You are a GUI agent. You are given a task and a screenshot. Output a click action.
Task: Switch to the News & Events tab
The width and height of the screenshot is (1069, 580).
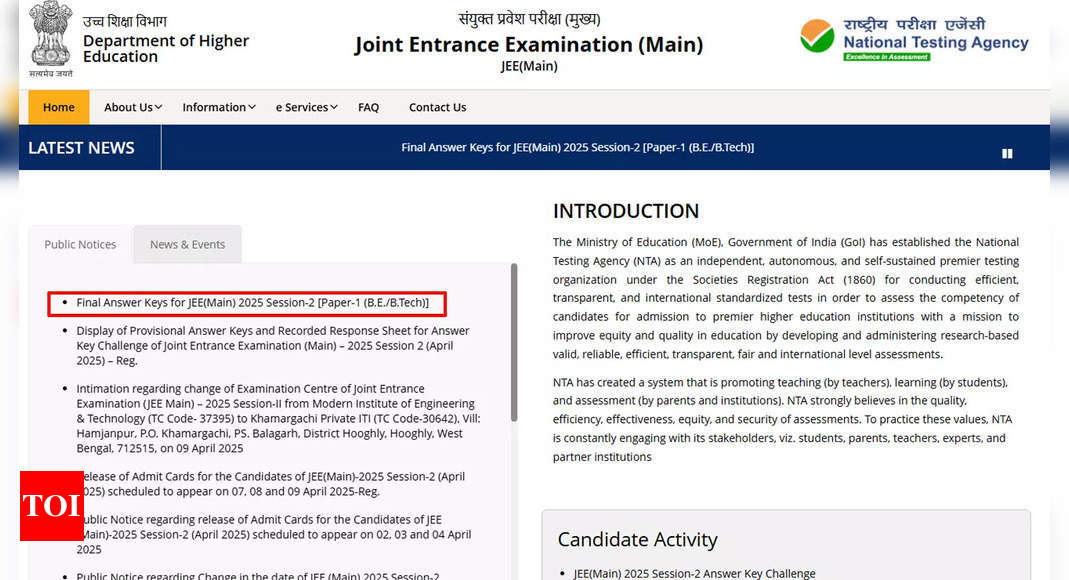(187, 244)
